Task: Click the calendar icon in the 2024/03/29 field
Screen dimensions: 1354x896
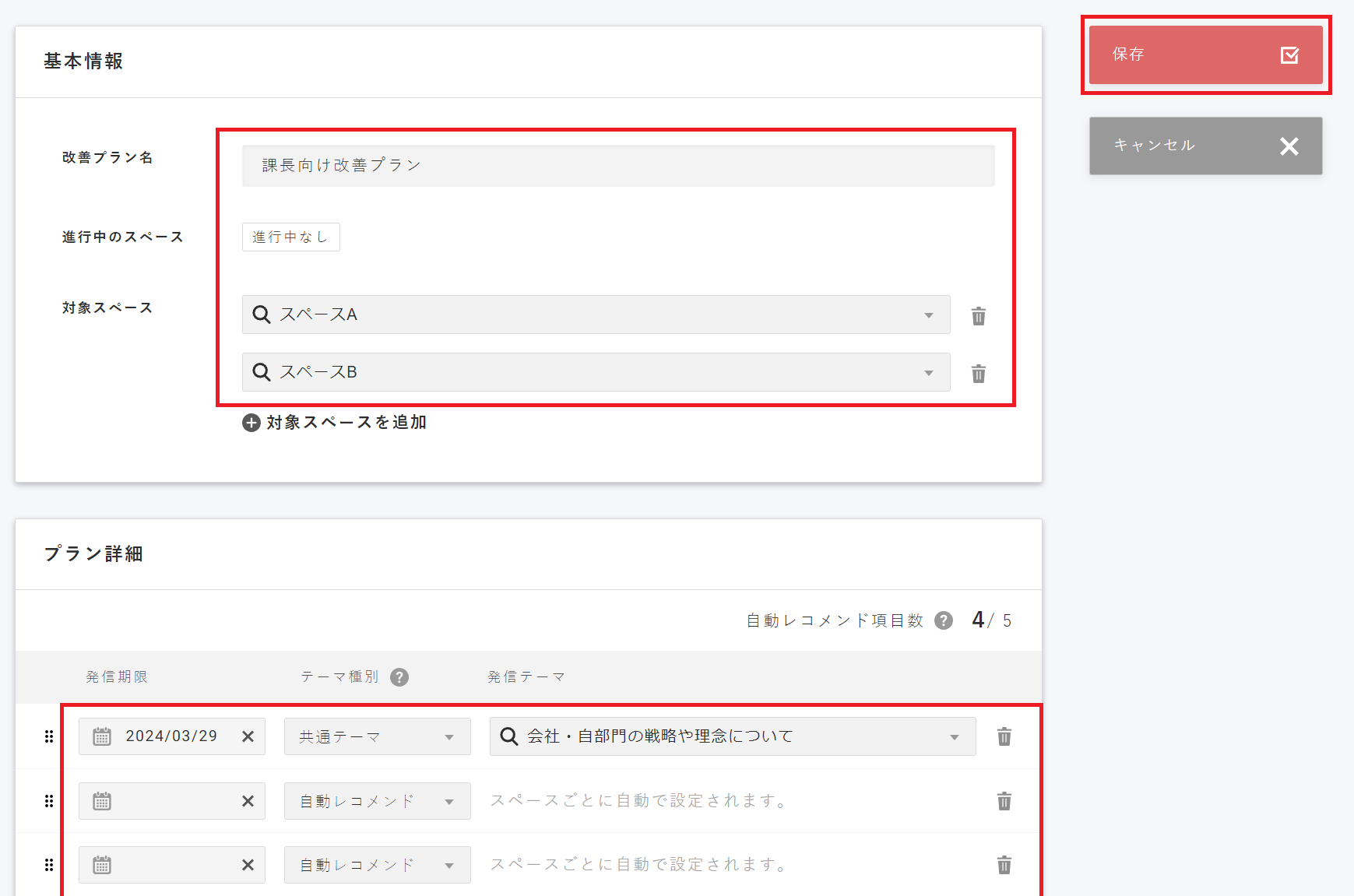Action: [x=102, y=736]
